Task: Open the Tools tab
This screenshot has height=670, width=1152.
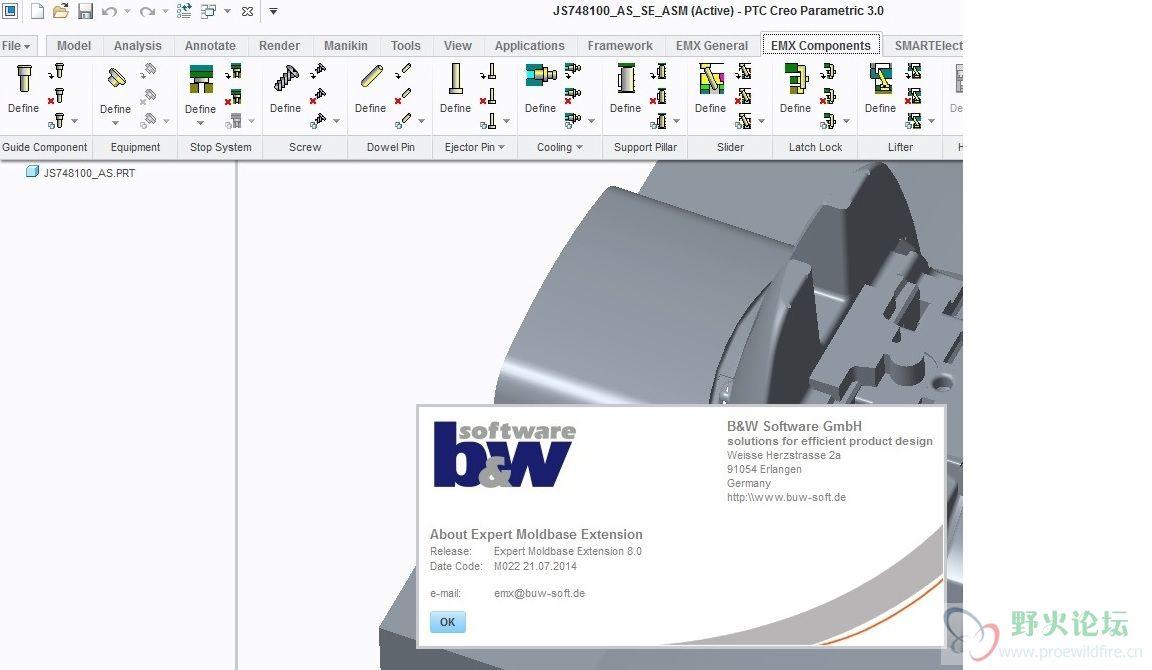Action: [406, 46]
